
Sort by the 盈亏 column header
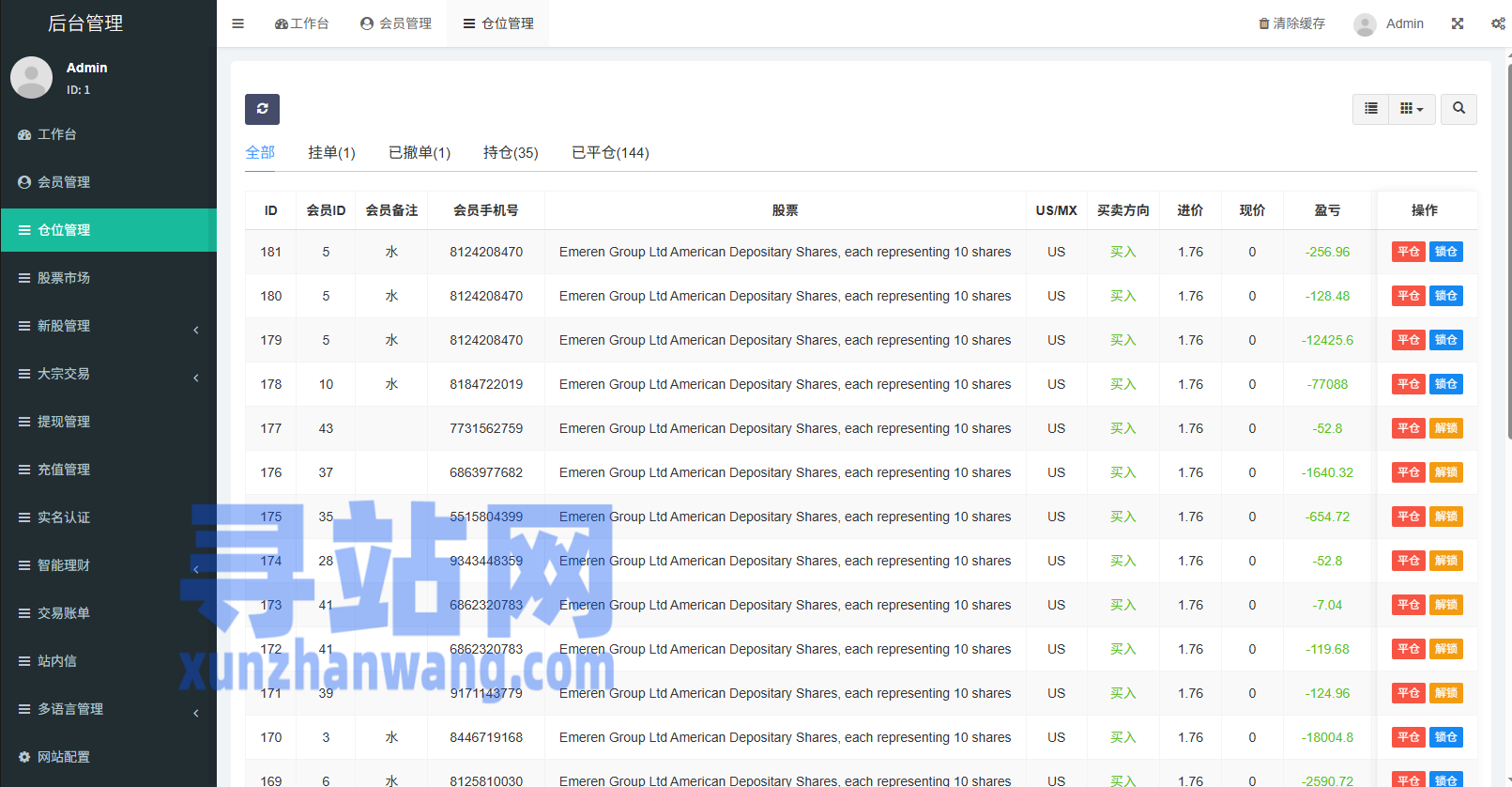[x=1327, y=210]
